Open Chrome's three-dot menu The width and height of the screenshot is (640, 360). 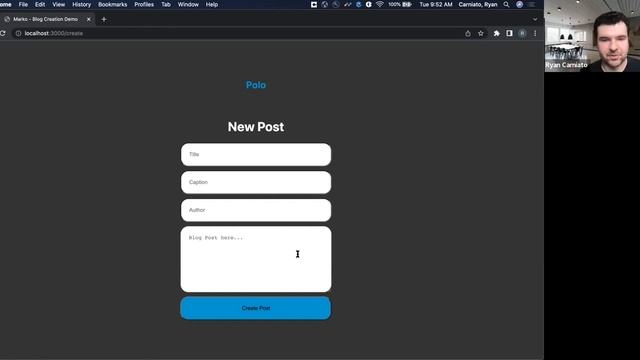[535, 33]
